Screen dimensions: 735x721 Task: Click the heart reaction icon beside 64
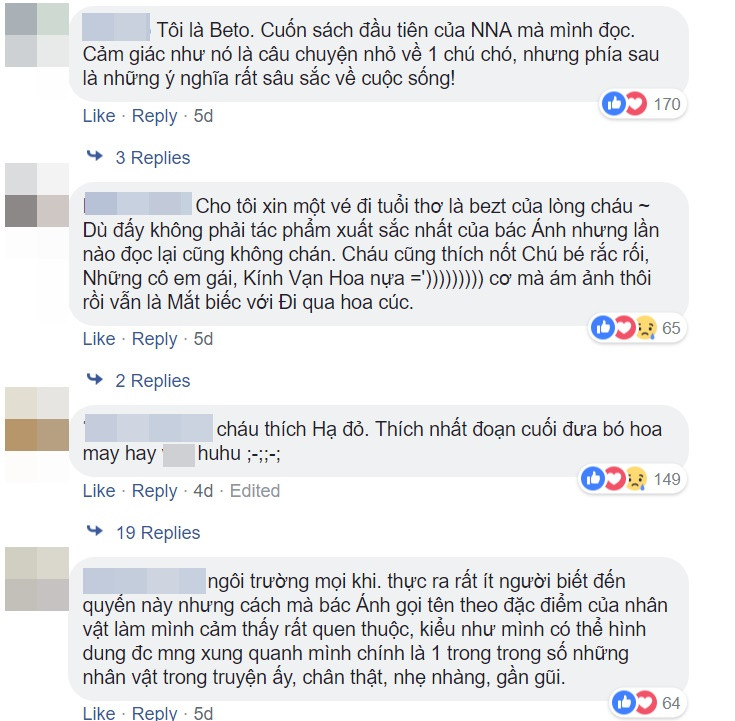646,702
